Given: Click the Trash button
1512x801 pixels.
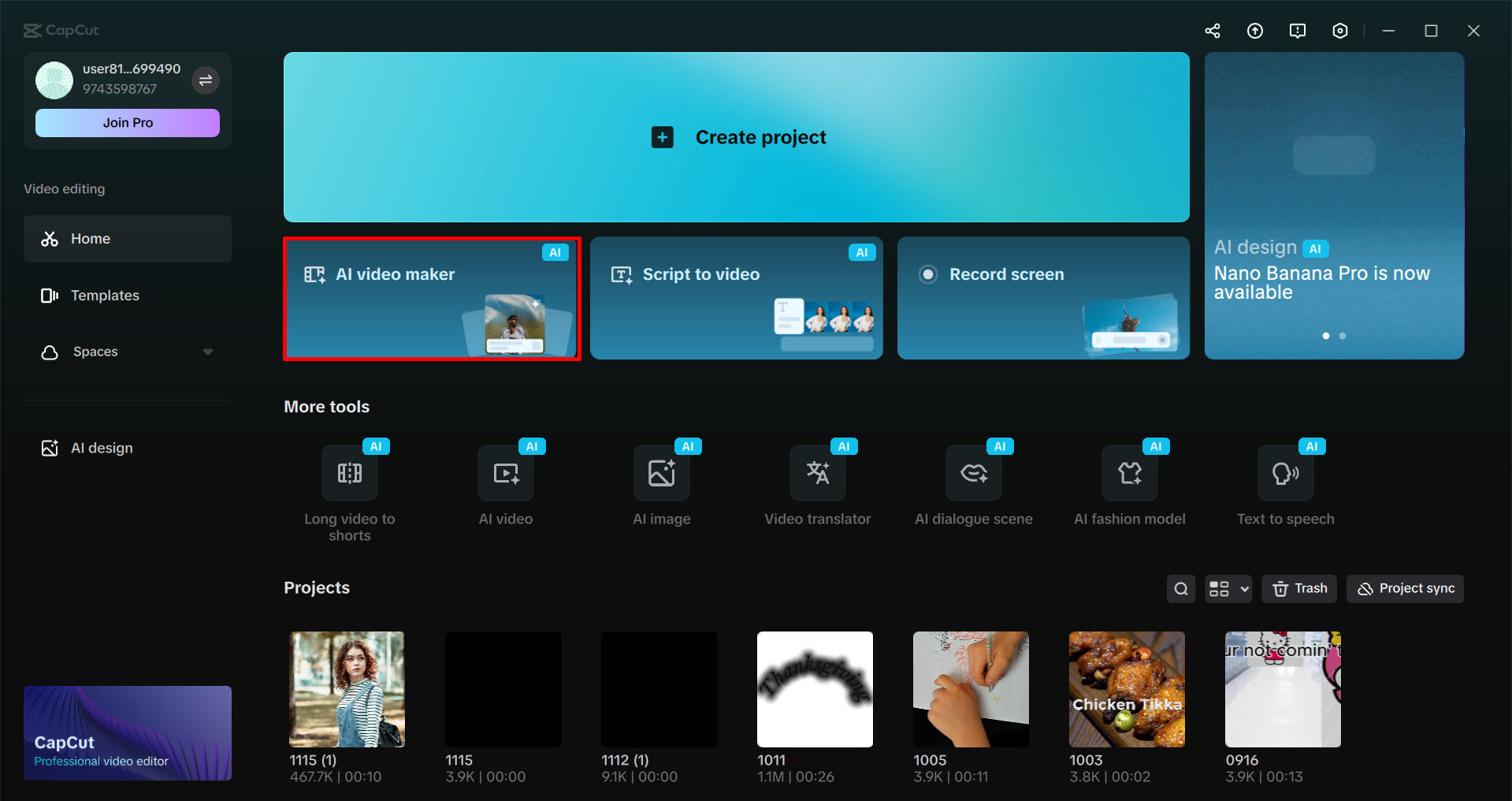Looking at the screenshot, I should 1299,589.
